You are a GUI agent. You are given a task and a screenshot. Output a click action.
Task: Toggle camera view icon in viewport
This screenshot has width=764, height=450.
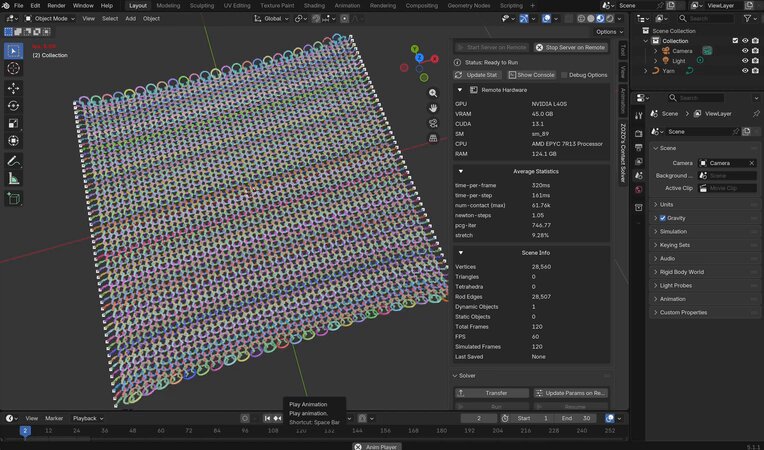[433, 123]
